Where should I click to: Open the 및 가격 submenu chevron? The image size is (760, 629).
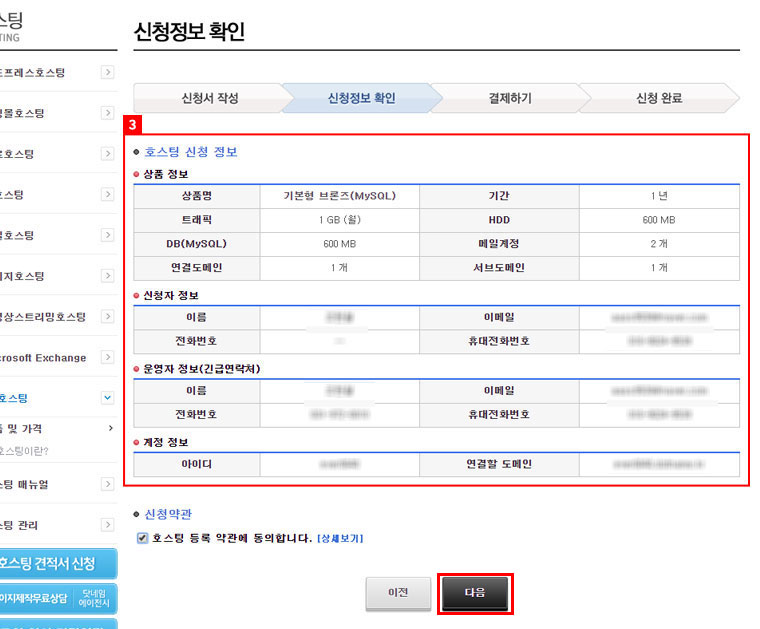click(110, 428)
